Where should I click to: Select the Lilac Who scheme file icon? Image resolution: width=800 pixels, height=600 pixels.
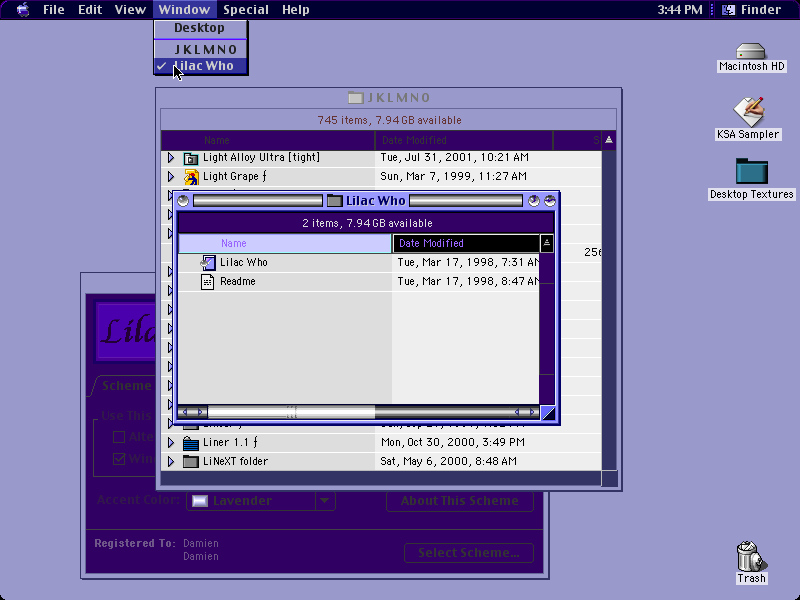click(x=208, y=263)
